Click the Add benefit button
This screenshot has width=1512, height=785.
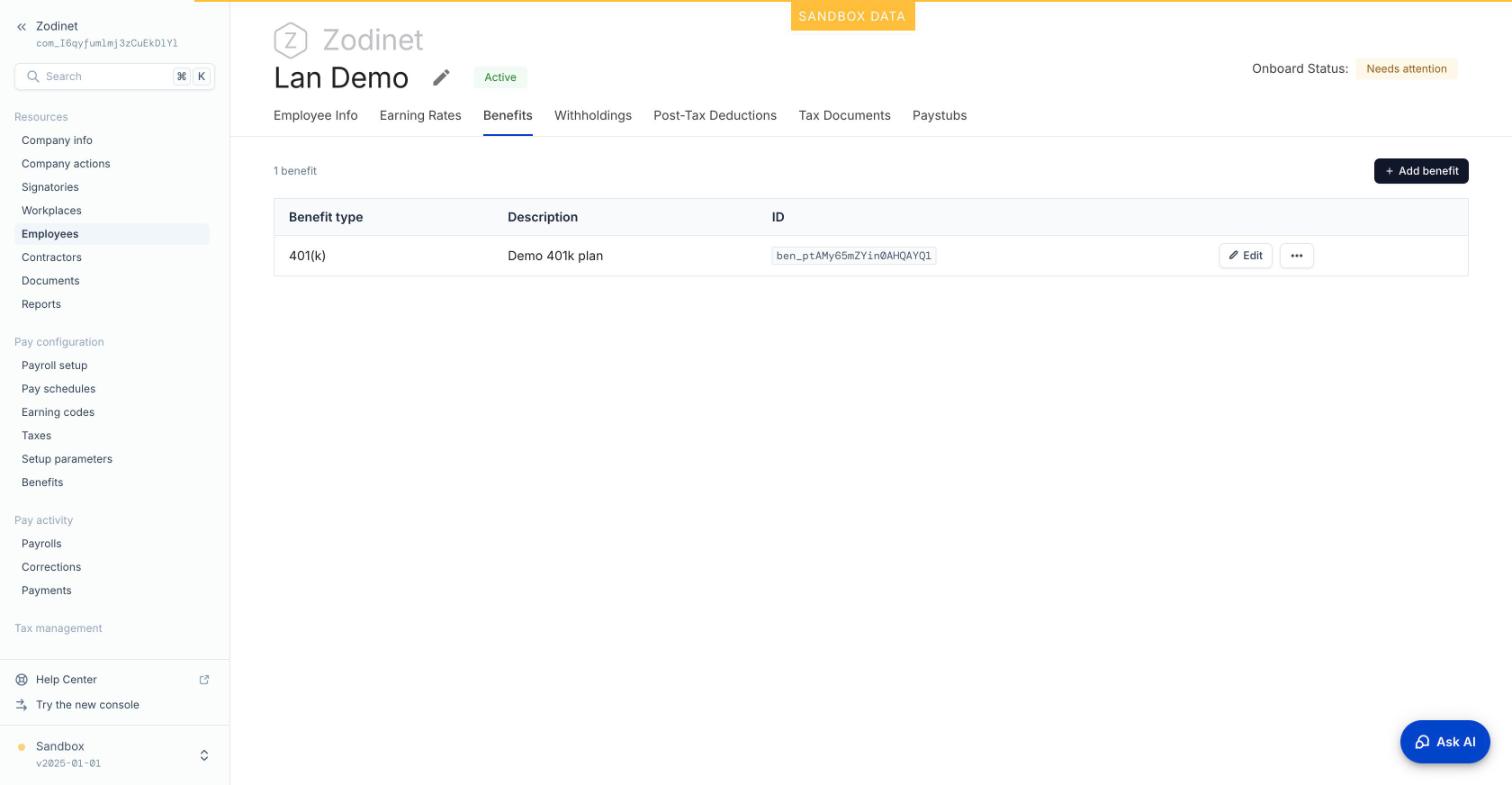pos(1421,171)
